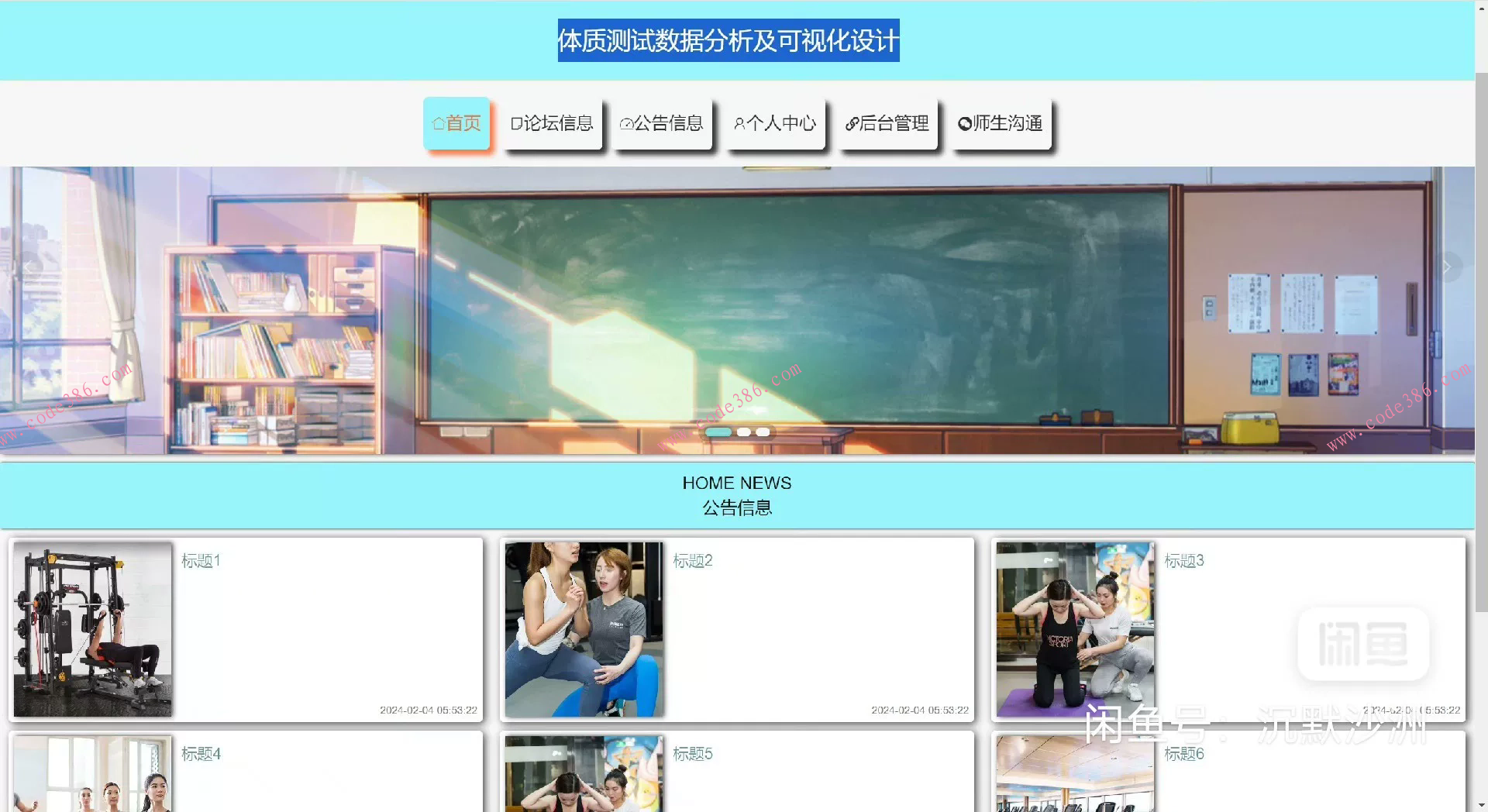This screenshot has width=1488, height=812.
Task: Click the photo thumbnail on the 标题2 card
Action: 584,628
